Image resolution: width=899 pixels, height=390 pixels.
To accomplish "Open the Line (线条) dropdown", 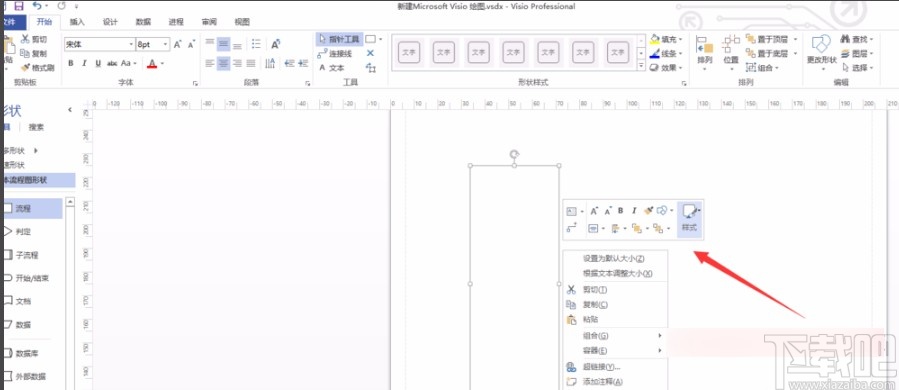I will 666,54.
